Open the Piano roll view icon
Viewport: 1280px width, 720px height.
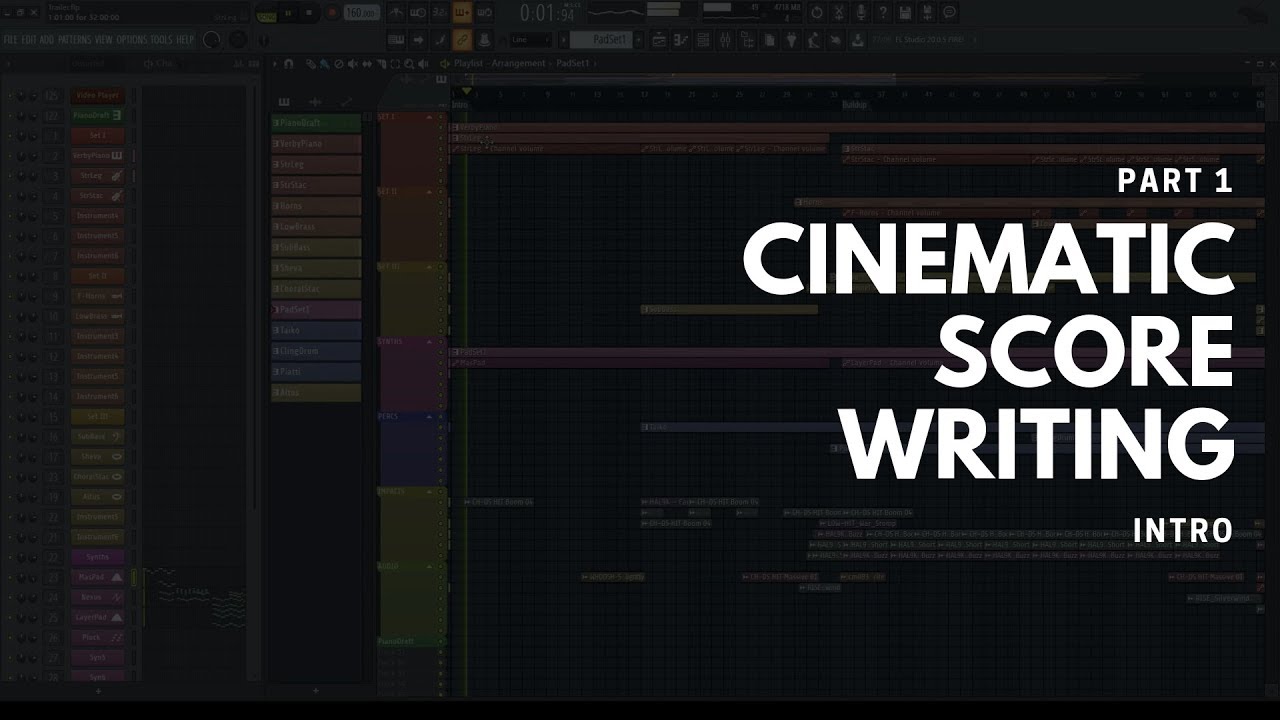680,40
